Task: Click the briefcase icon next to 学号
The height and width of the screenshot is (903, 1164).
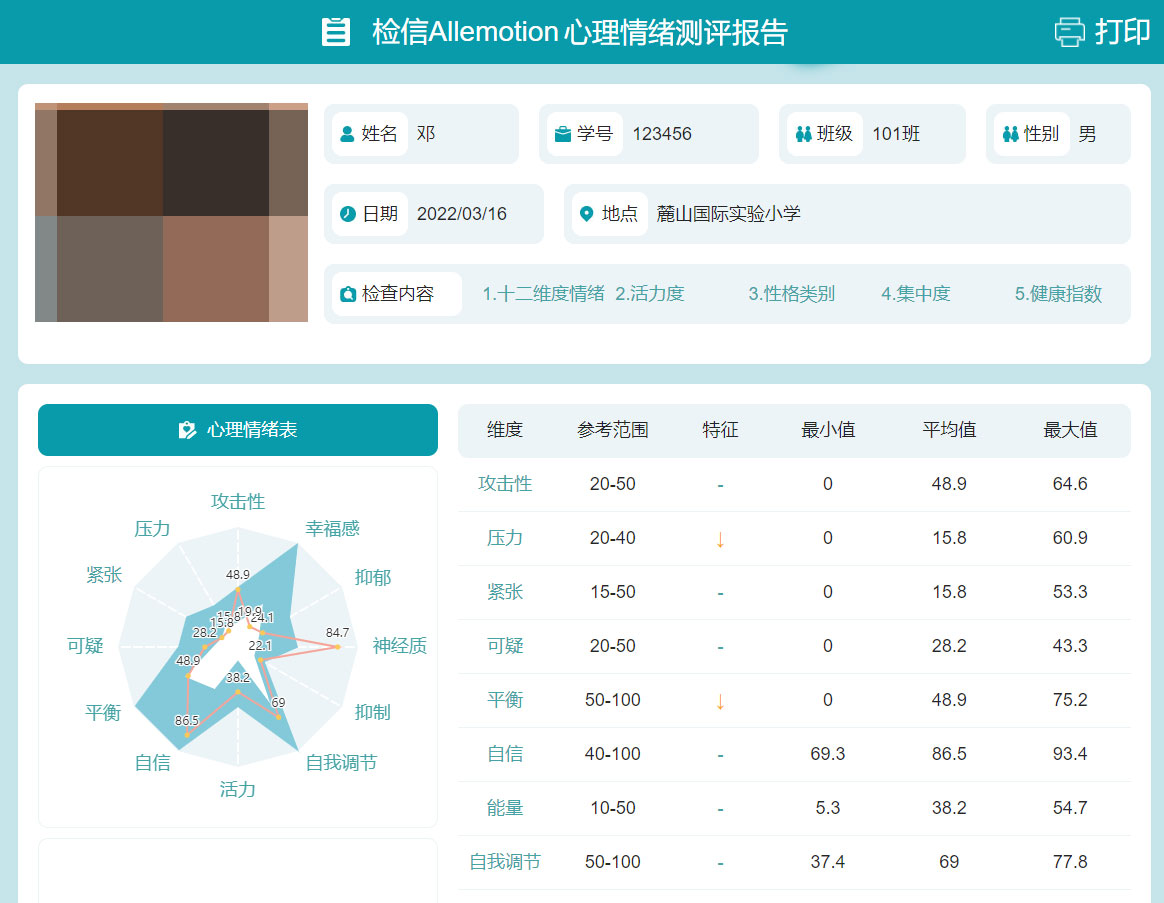Action: coord(563,134)
